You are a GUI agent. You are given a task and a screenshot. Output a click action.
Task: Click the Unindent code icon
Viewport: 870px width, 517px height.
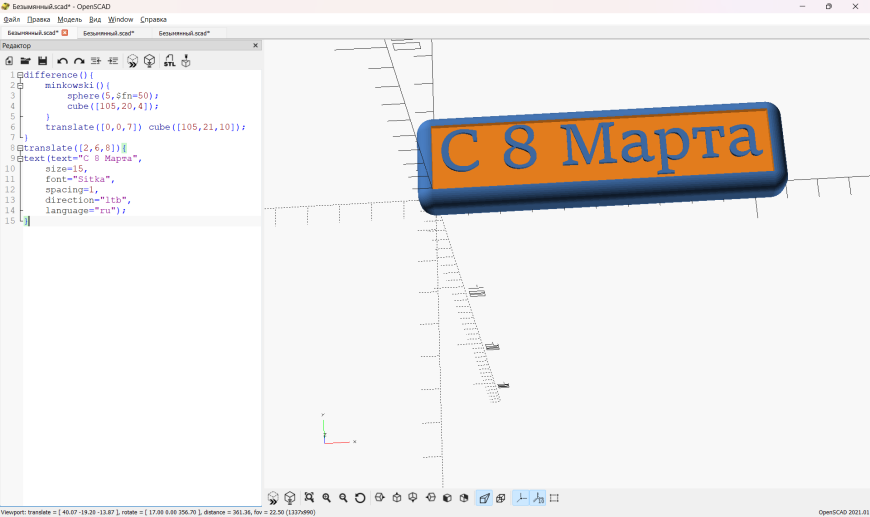tap(96, 61)
